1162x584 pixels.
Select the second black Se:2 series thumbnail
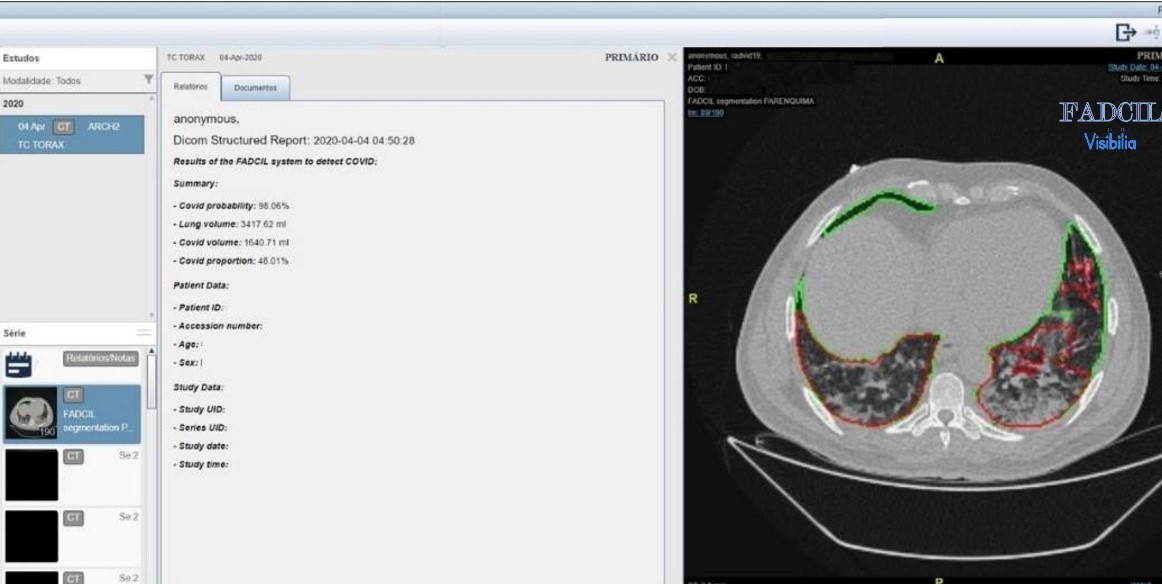click(31, 536)
